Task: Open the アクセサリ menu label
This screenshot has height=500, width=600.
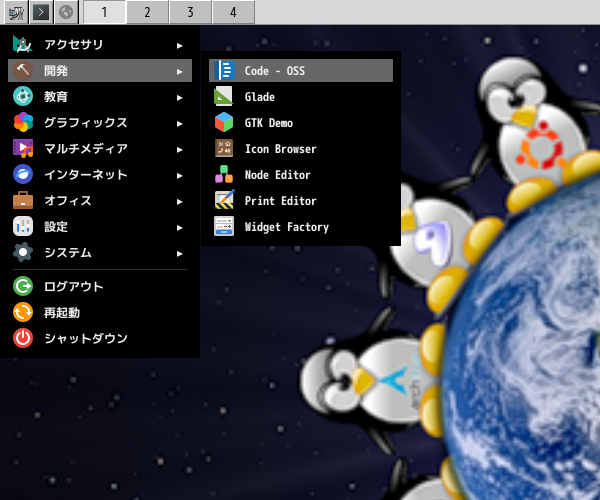Action: point(73,44)
